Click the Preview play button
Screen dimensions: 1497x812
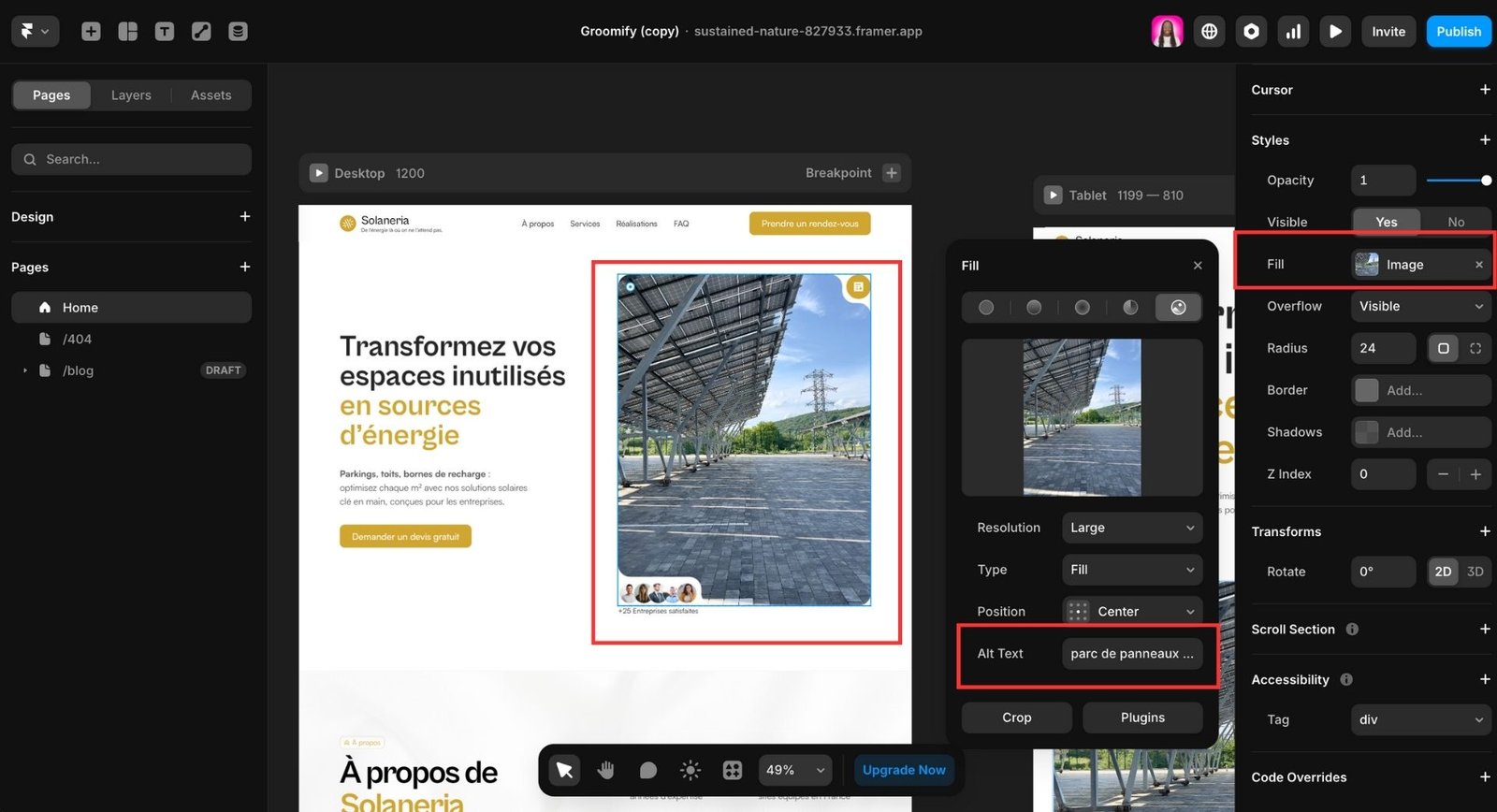click(1335, 32)
